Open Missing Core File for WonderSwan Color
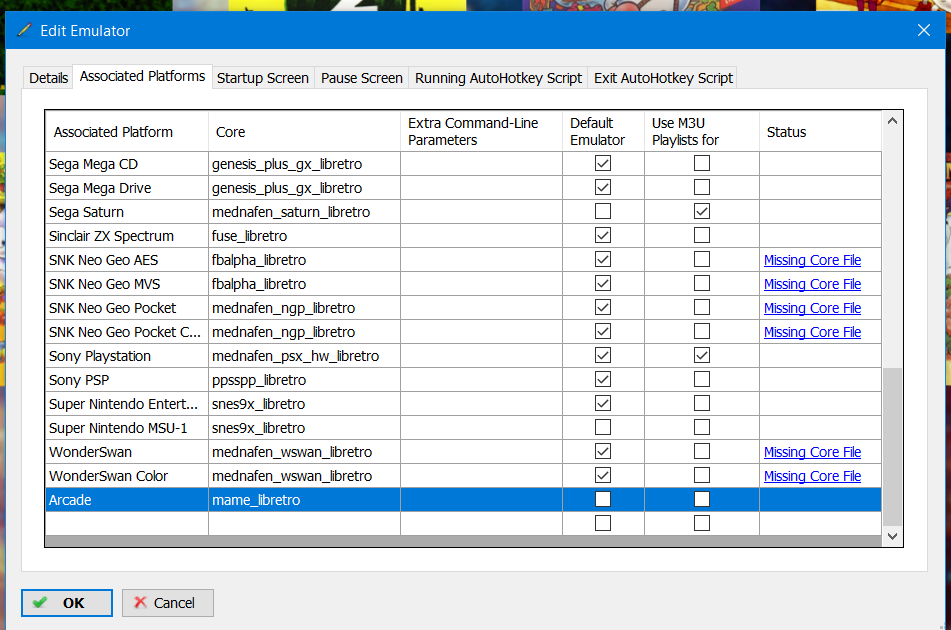This screenshot has height=630, width=951. click(x=812, y=476)
